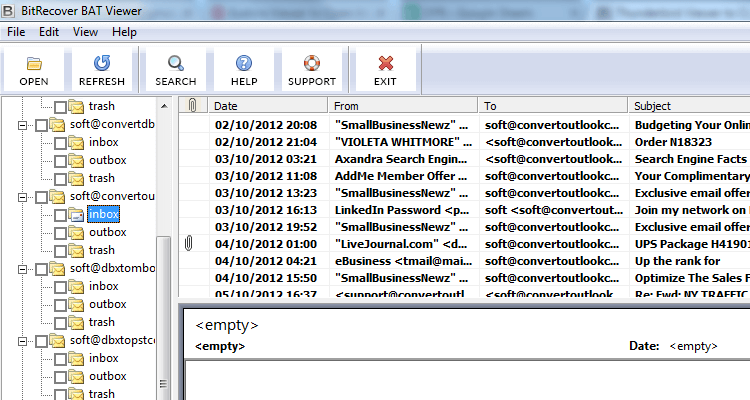The image size is (750, 400).
Task: Sort emails by To column header
Action: coord(553,105)
